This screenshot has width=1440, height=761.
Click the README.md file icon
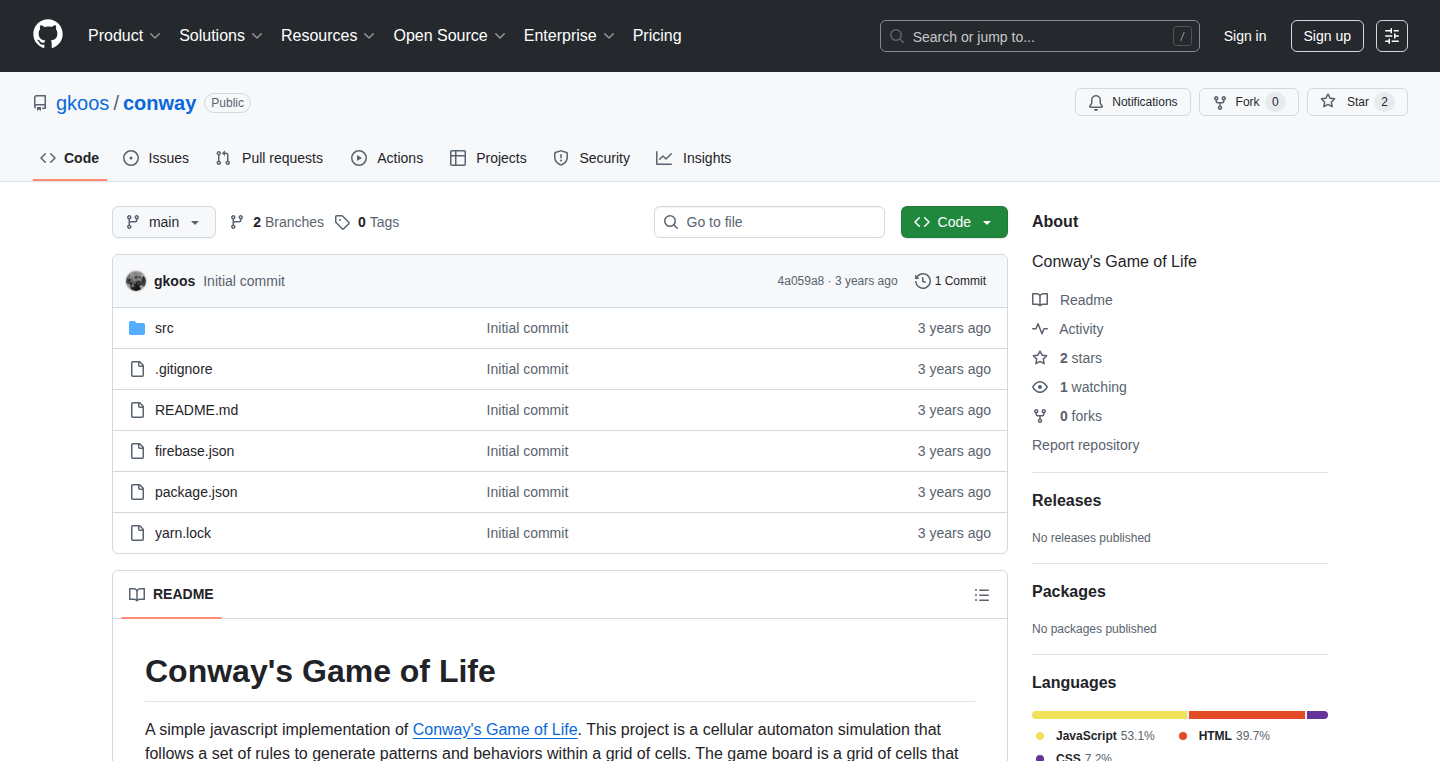tap(137, 410)
